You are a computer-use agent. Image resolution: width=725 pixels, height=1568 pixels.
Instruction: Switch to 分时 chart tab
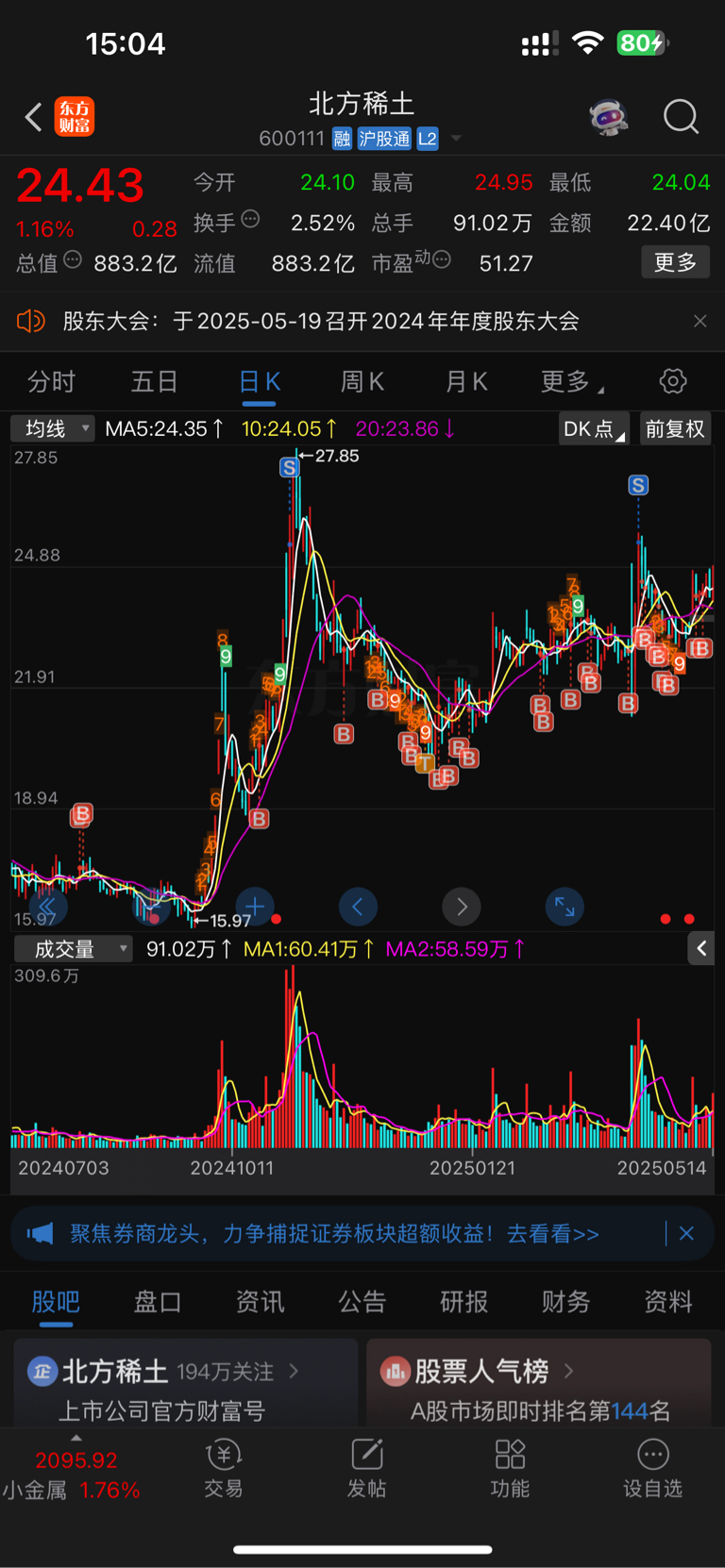pyautogui.click(x=51, y=381)
